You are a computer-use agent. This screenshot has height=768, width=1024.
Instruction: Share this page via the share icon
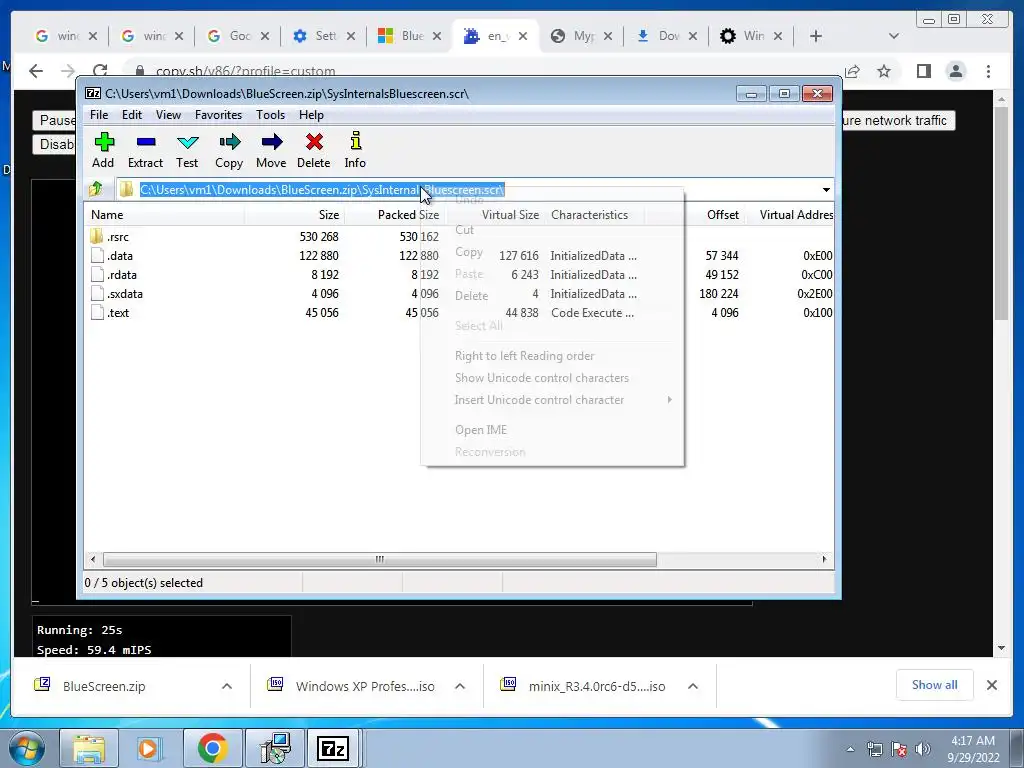coord(852,71)
